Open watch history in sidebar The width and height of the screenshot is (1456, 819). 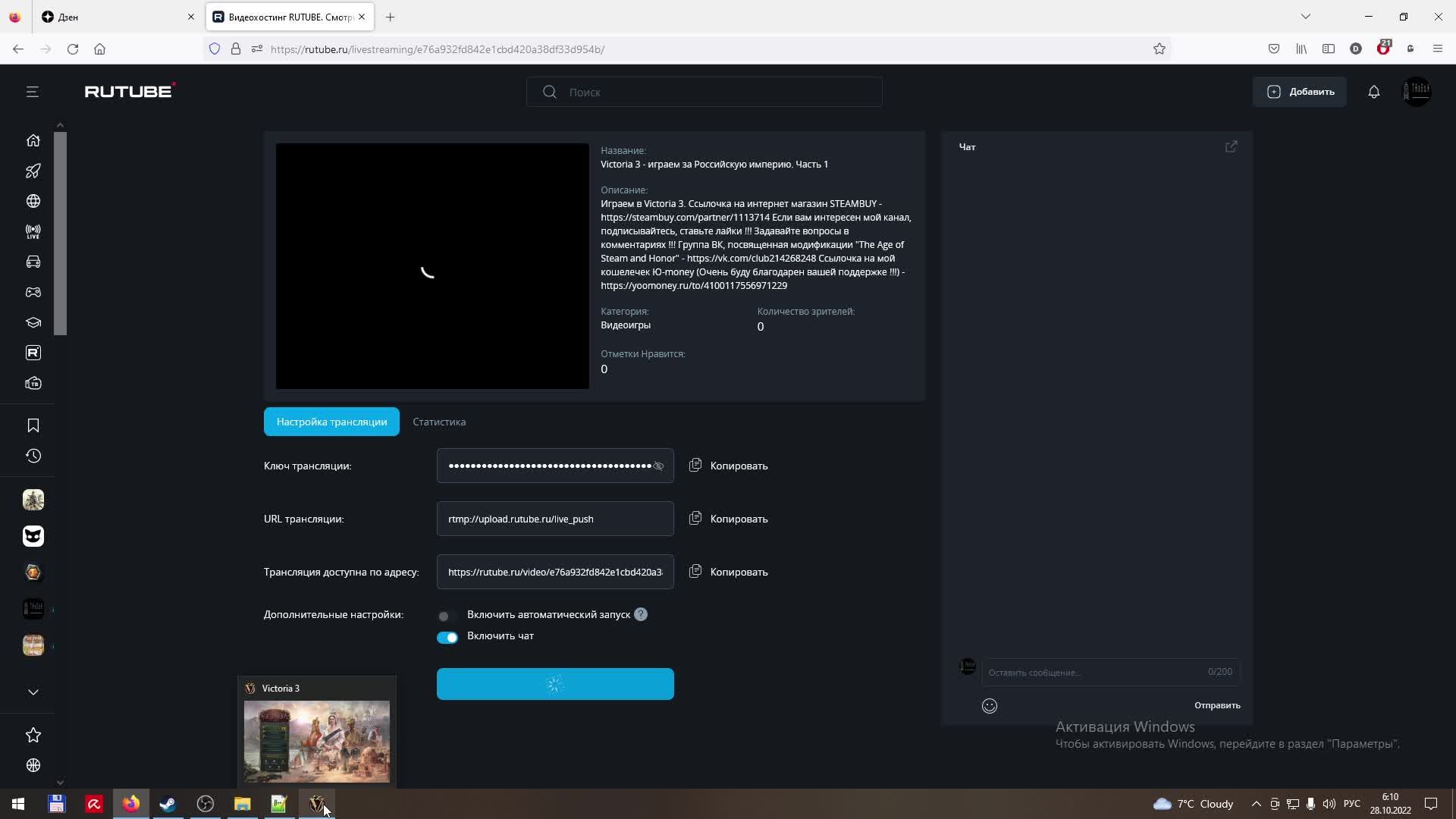33,457
